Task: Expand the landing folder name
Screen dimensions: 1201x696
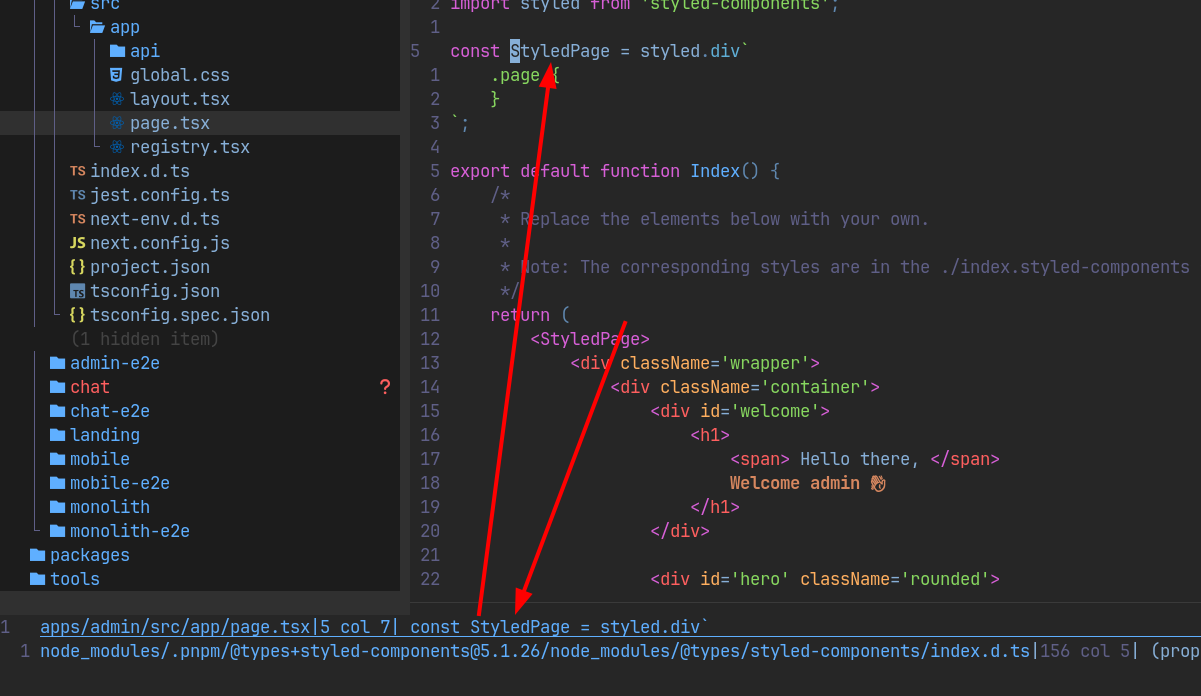Action: tap(105, 435)
